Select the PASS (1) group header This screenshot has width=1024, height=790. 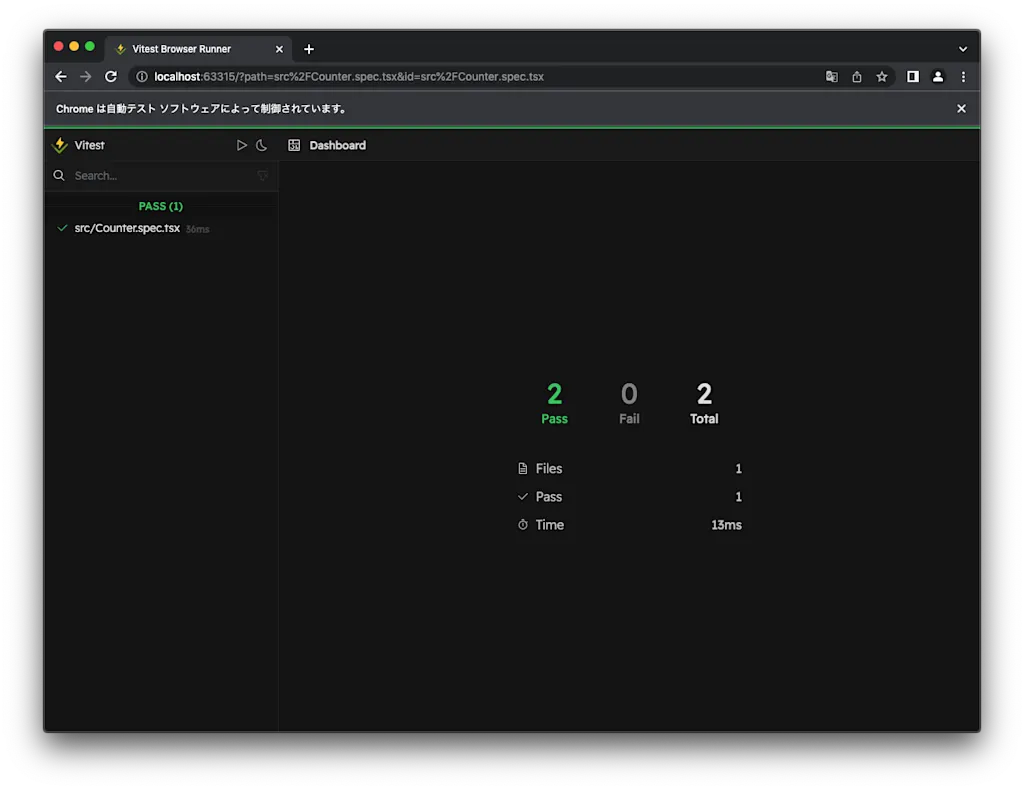[x=161, y=206]
